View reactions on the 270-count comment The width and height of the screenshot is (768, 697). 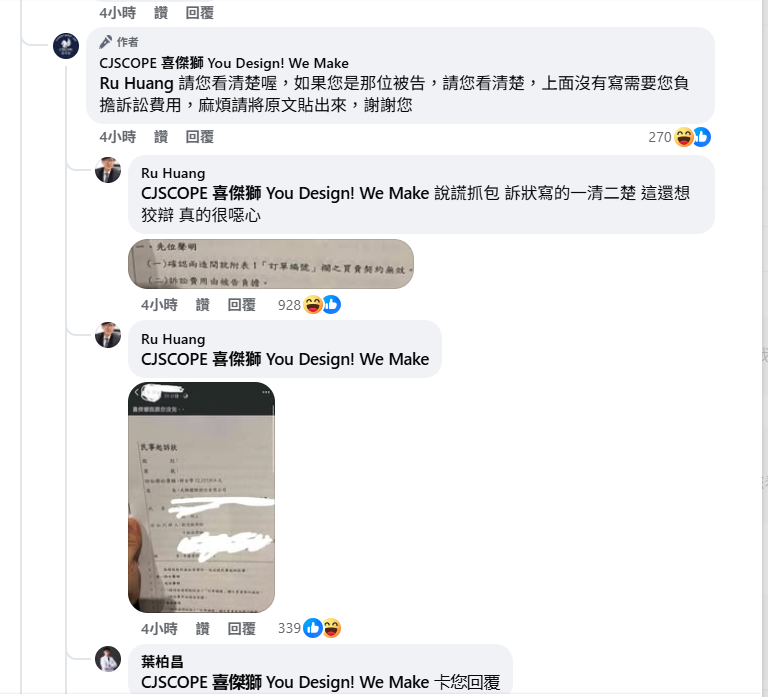[x=679, y=137]
